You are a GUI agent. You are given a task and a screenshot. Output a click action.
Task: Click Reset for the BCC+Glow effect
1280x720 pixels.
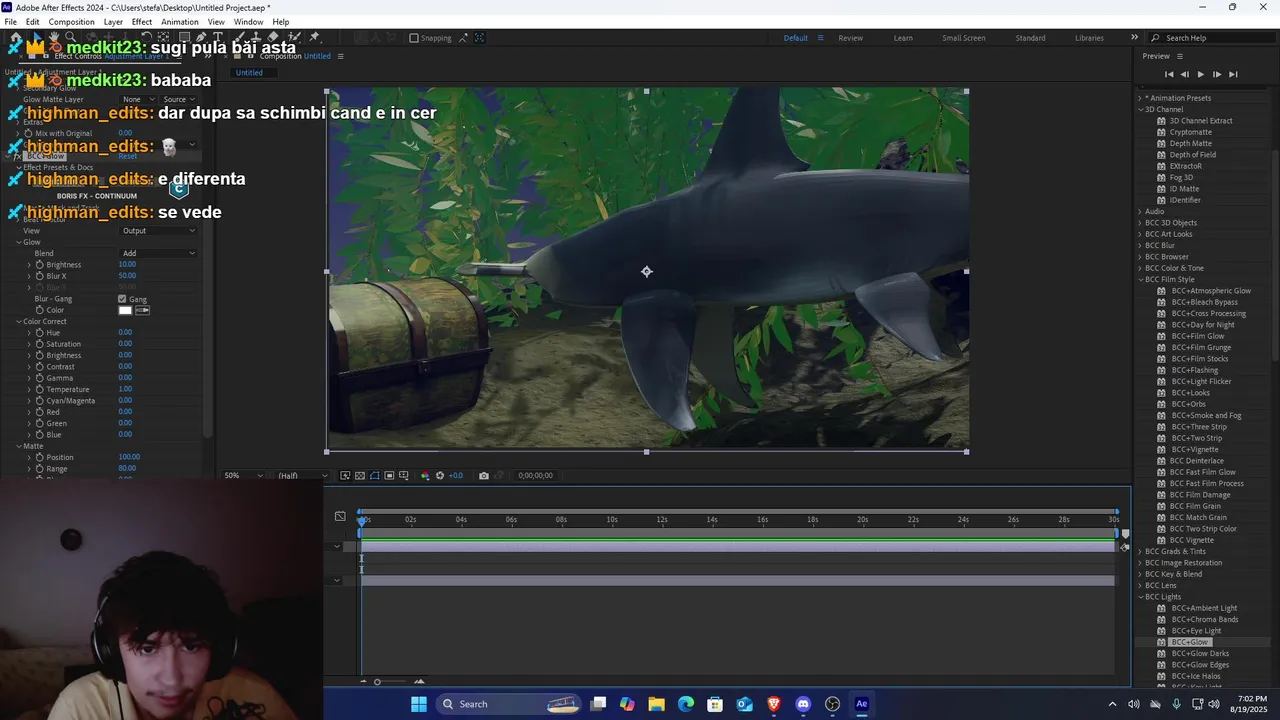(x=128, y=156)
